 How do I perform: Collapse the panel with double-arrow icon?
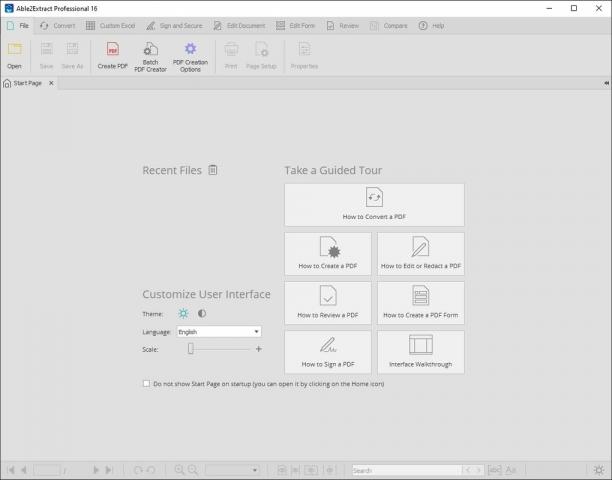606,83
